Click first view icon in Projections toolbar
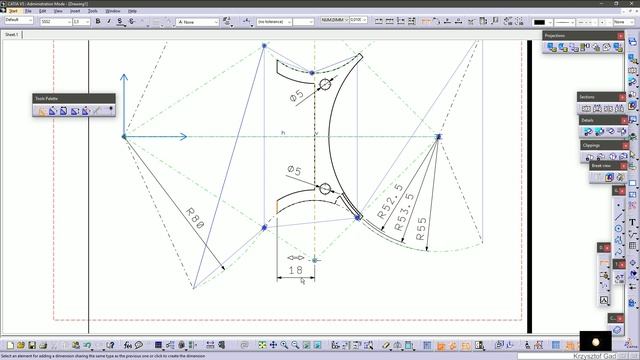Viewport: 640px width, 360px height. click(552, 48)
